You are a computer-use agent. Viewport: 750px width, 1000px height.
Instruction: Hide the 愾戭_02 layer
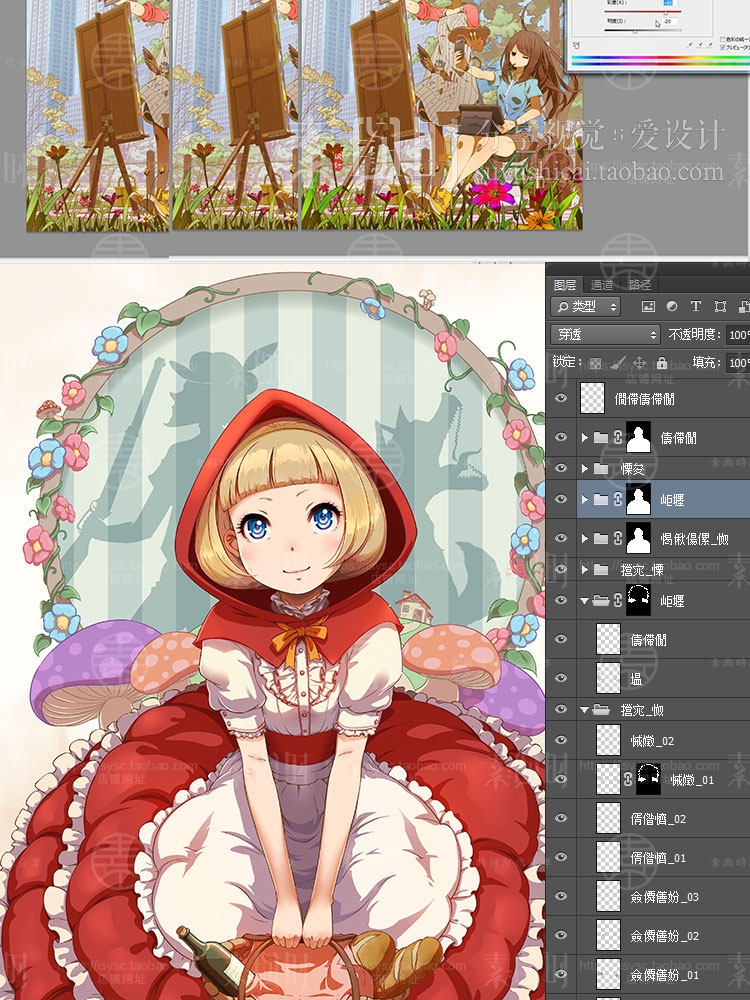pyautogui.click(x=561, y=740)
